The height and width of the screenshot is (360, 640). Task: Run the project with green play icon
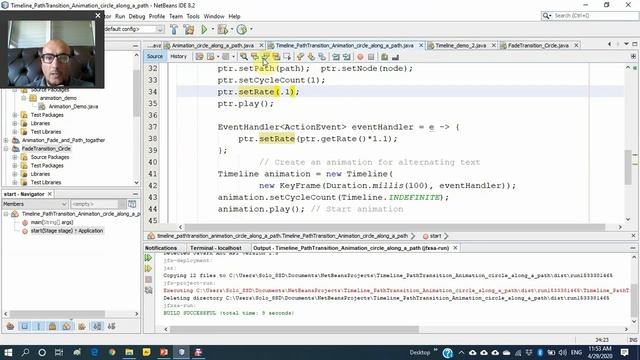[204, 29]
